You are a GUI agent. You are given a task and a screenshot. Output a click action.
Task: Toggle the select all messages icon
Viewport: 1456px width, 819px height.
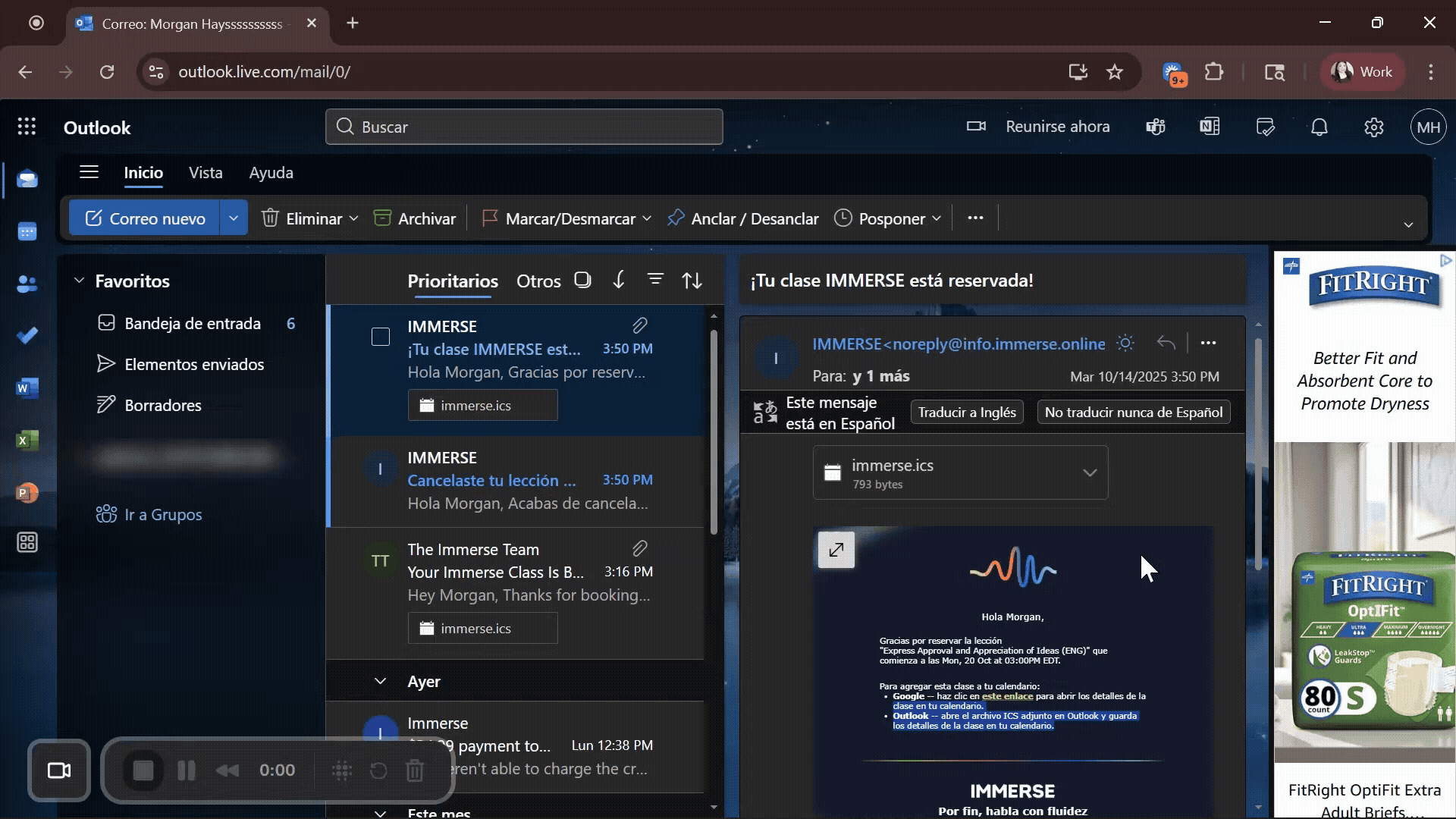point(582,280)
